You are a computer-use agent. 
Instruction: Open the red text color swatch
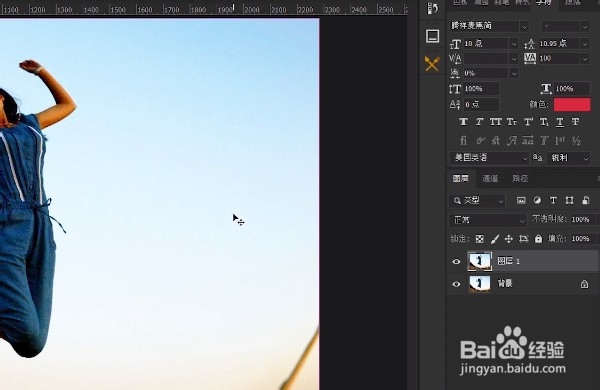572,104
